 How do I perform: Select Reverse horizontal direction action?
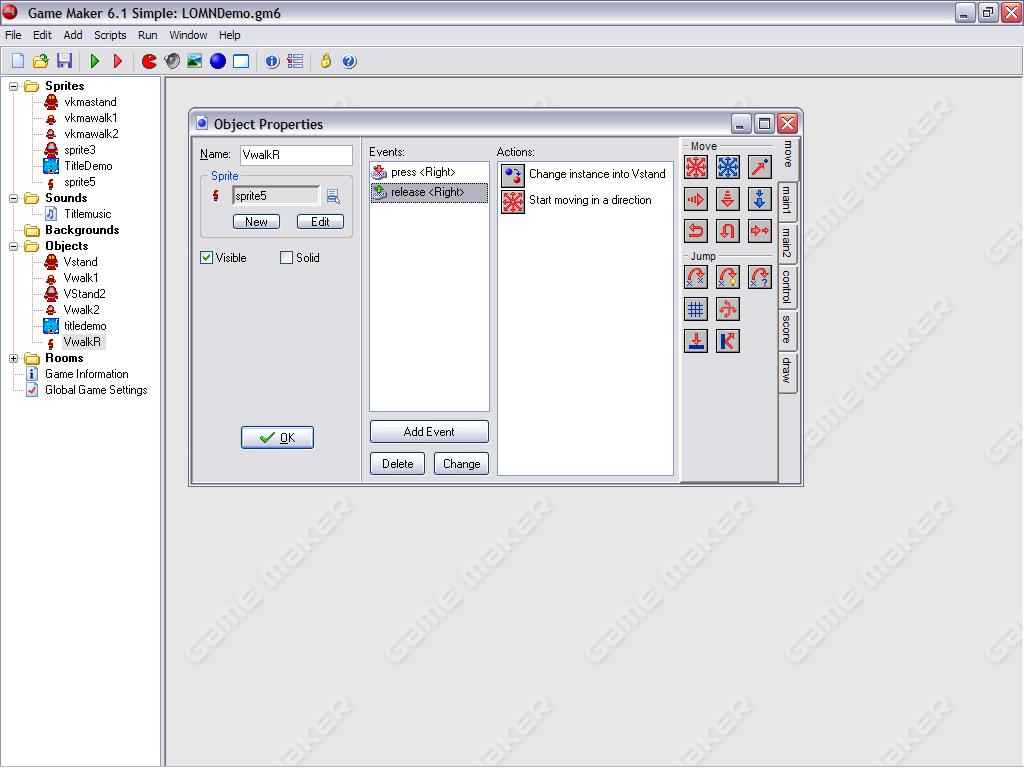pyautogui.click(x=696, y=231)
